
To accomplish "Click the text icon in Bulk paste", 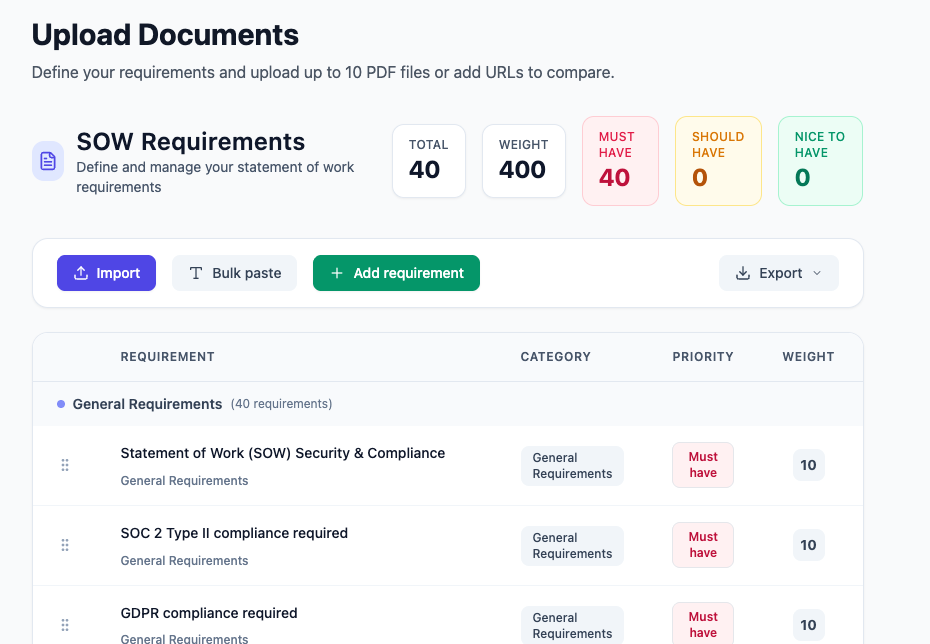I will tap(196, 273).
